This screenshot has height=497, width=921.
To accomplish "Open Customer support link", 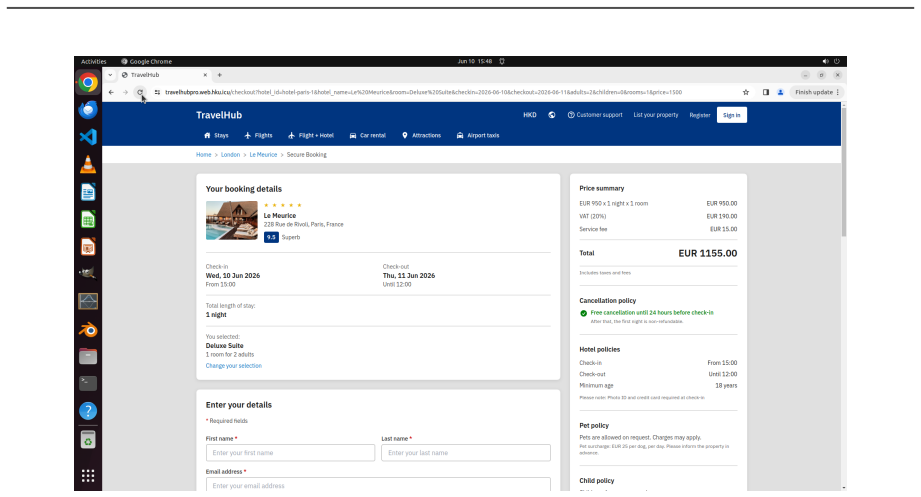I will [594, 115].
